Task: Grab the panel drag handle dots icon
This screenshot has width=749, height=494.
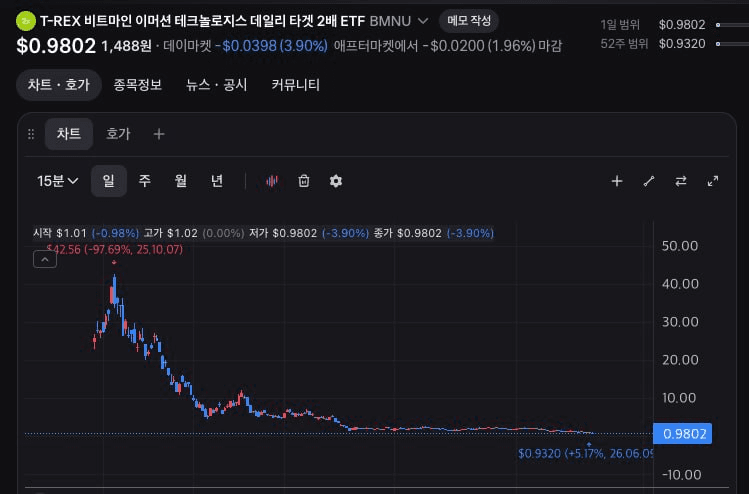Action: [31, 134]
